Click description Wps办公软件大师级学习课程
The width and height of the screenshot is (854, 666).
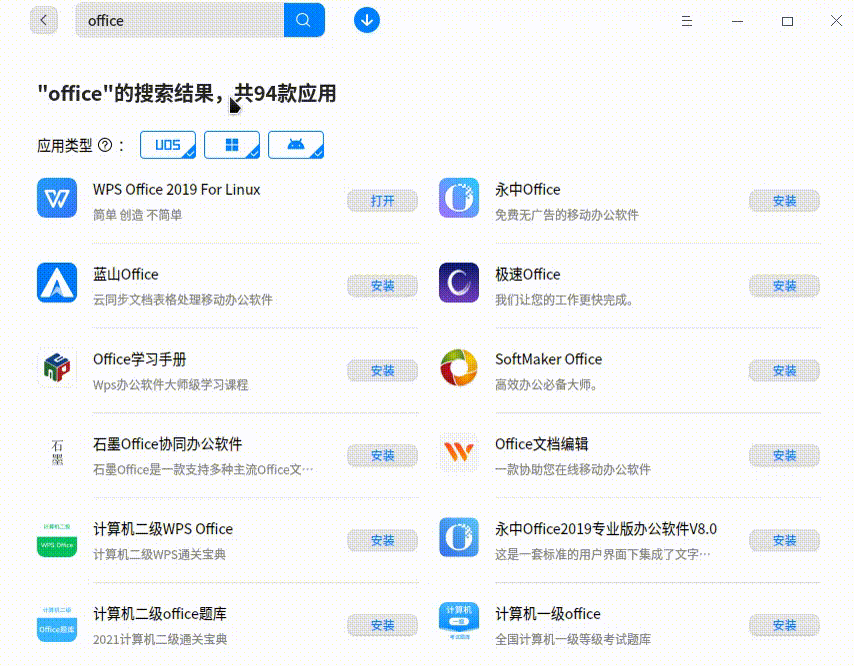170,385
